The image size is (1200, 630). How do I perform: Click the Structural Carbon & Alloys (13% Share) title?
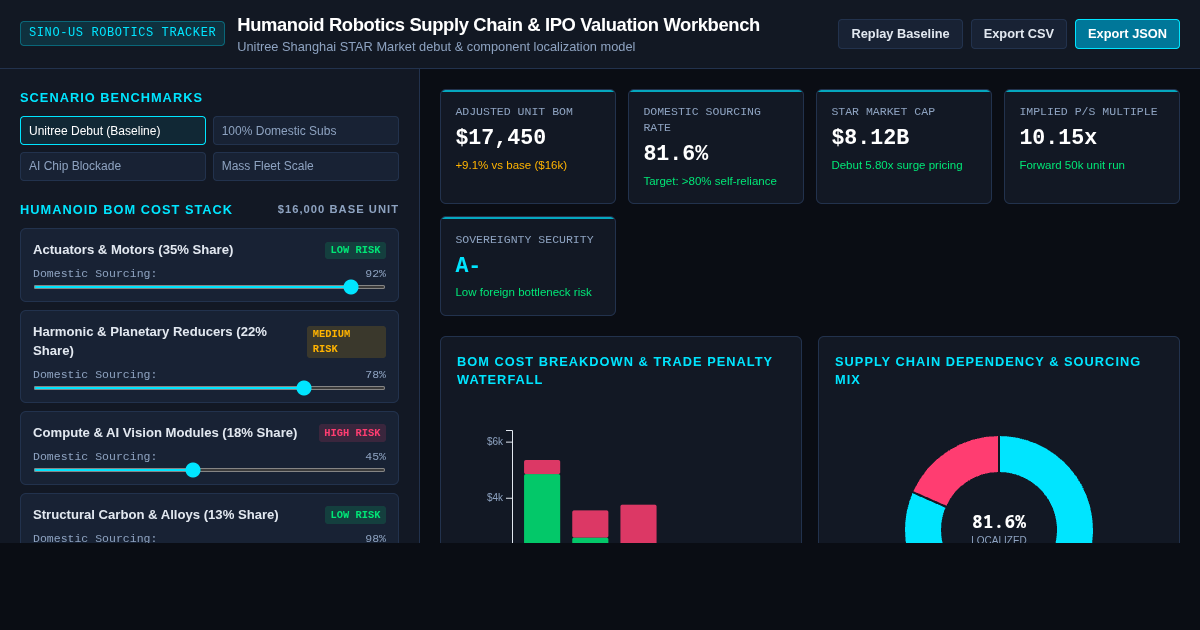pyautogui.click(x=156, y=515)
